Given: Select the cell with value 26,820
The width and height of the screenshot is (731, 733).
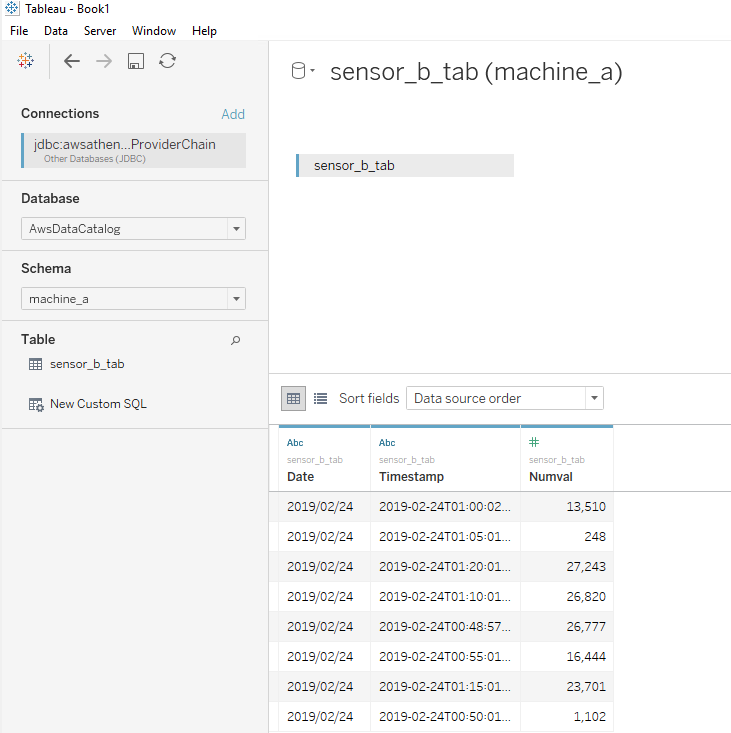Looking at the screenshot, I should [x=567, y=596].
